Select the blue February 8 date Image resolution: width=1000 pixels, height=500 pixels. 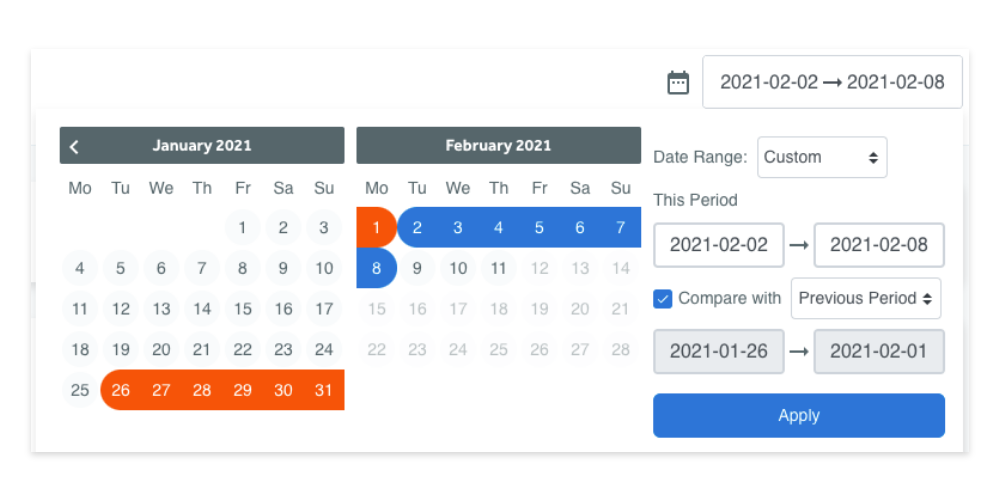pyautogui.click(x=376, y=268)
